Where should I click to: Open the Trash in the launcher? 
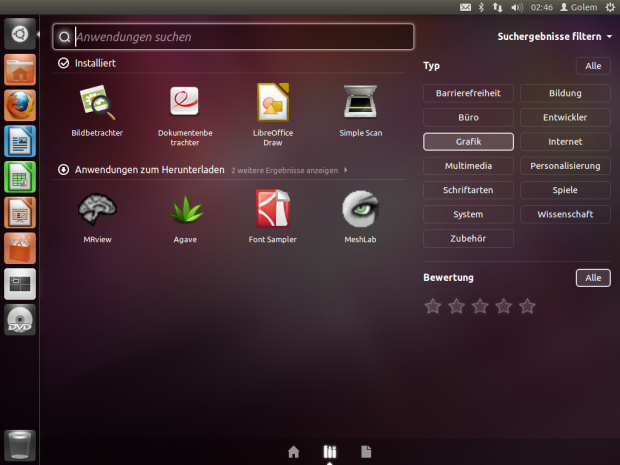pos(20,445)
